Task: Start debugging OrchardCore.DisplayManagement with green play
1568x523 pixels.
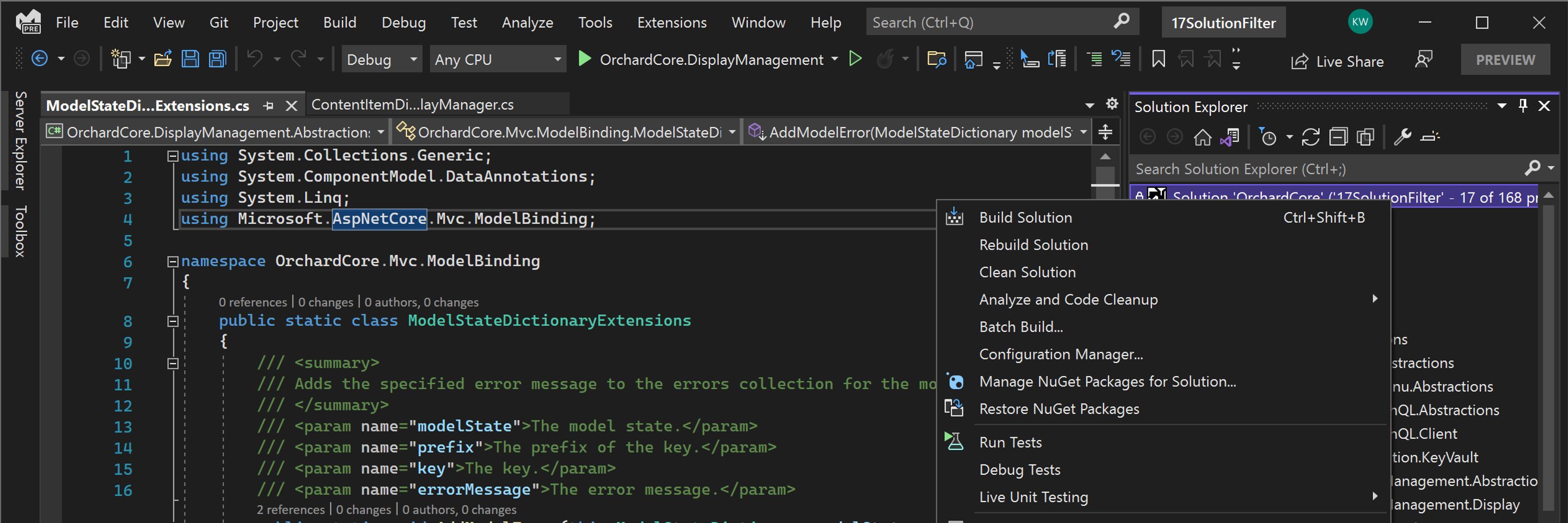Action: pos(584,59)
